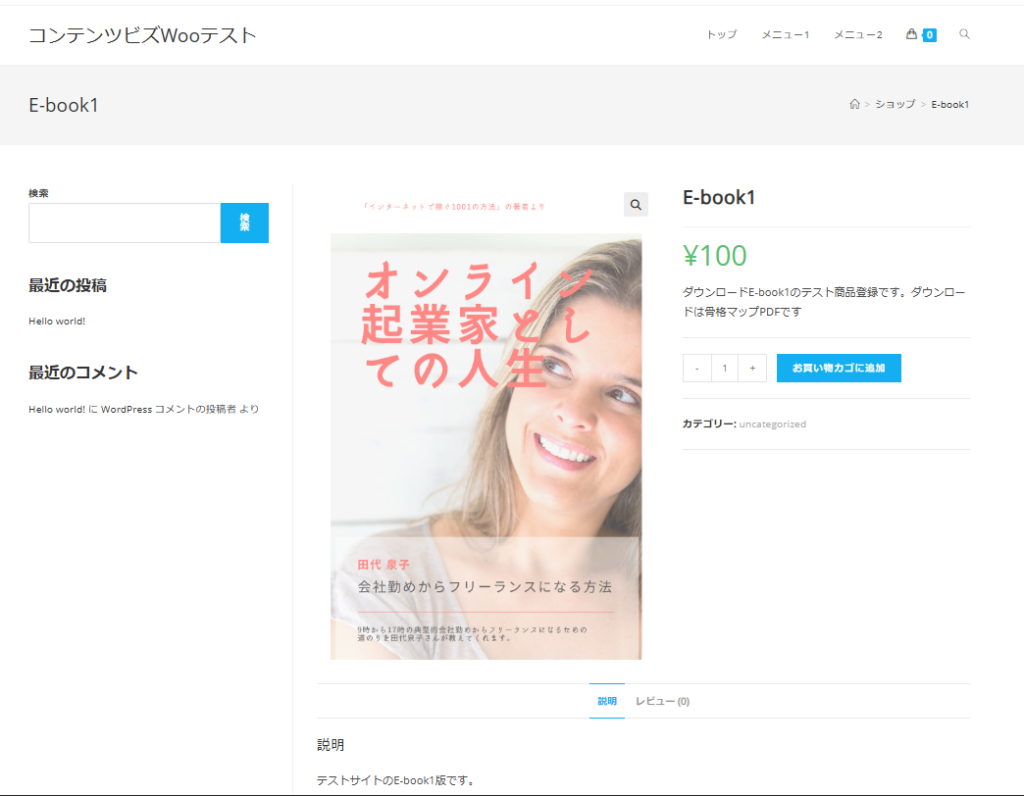
Task: Click into the quantity number field
Action: point(724,367)
